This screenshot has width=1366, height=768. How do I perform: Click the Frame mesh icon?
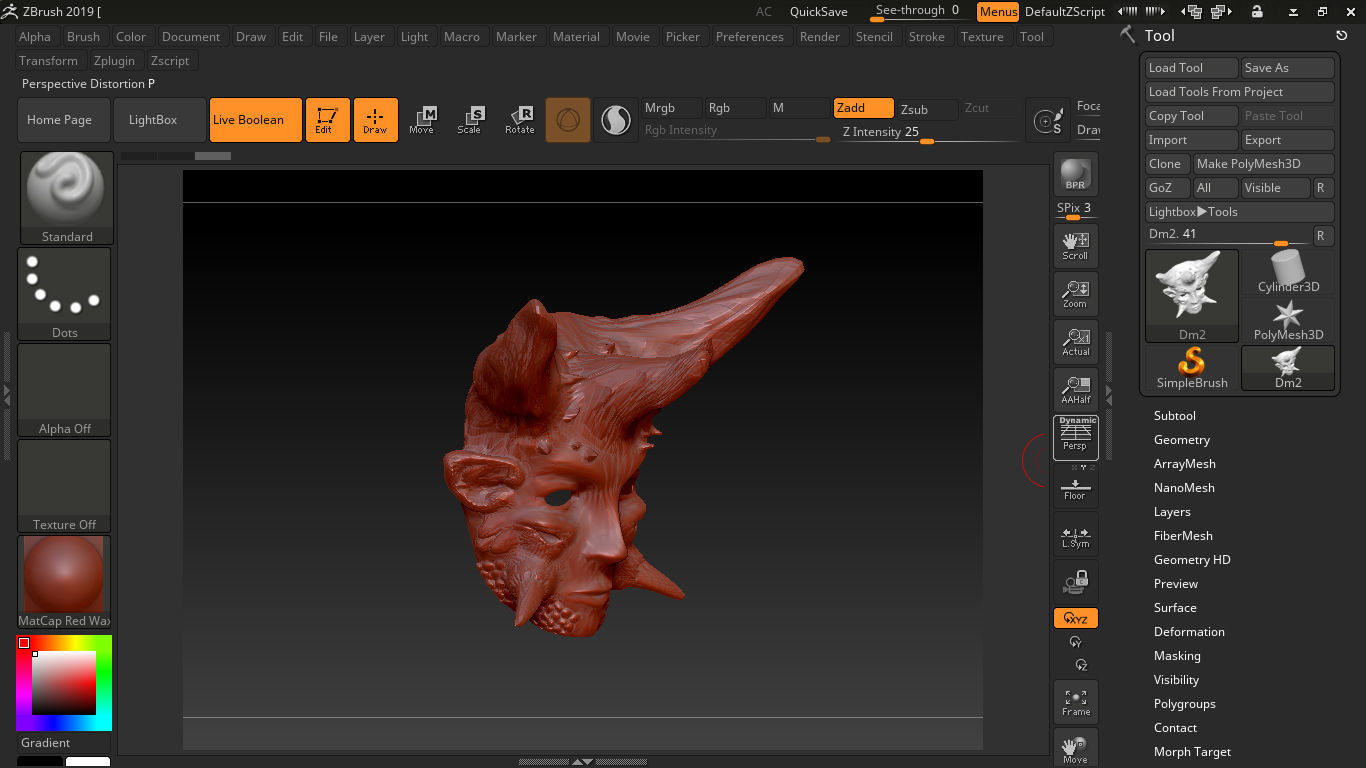click(1075, 702)
